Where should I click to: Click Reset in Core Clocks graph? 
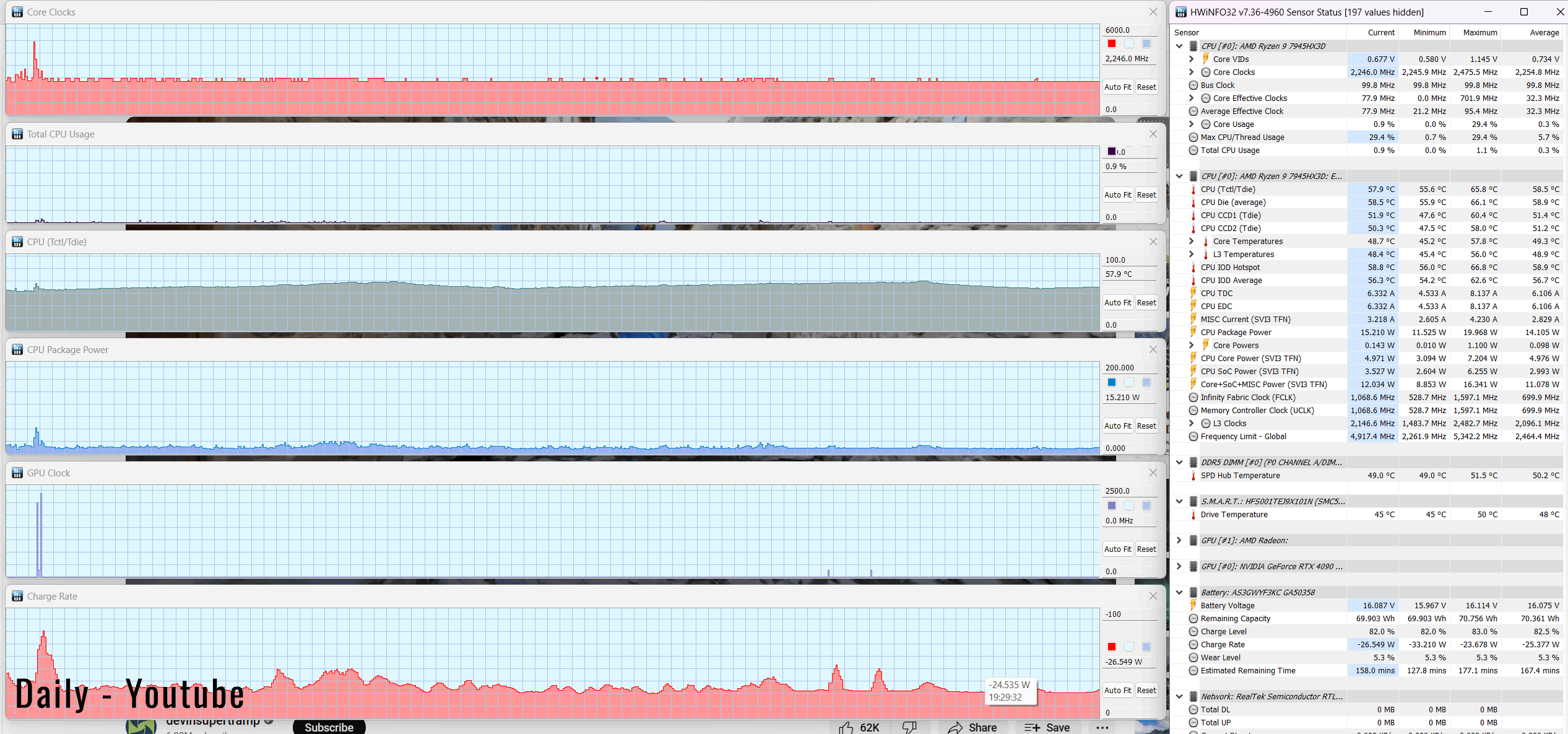(x=1146, y=87)
